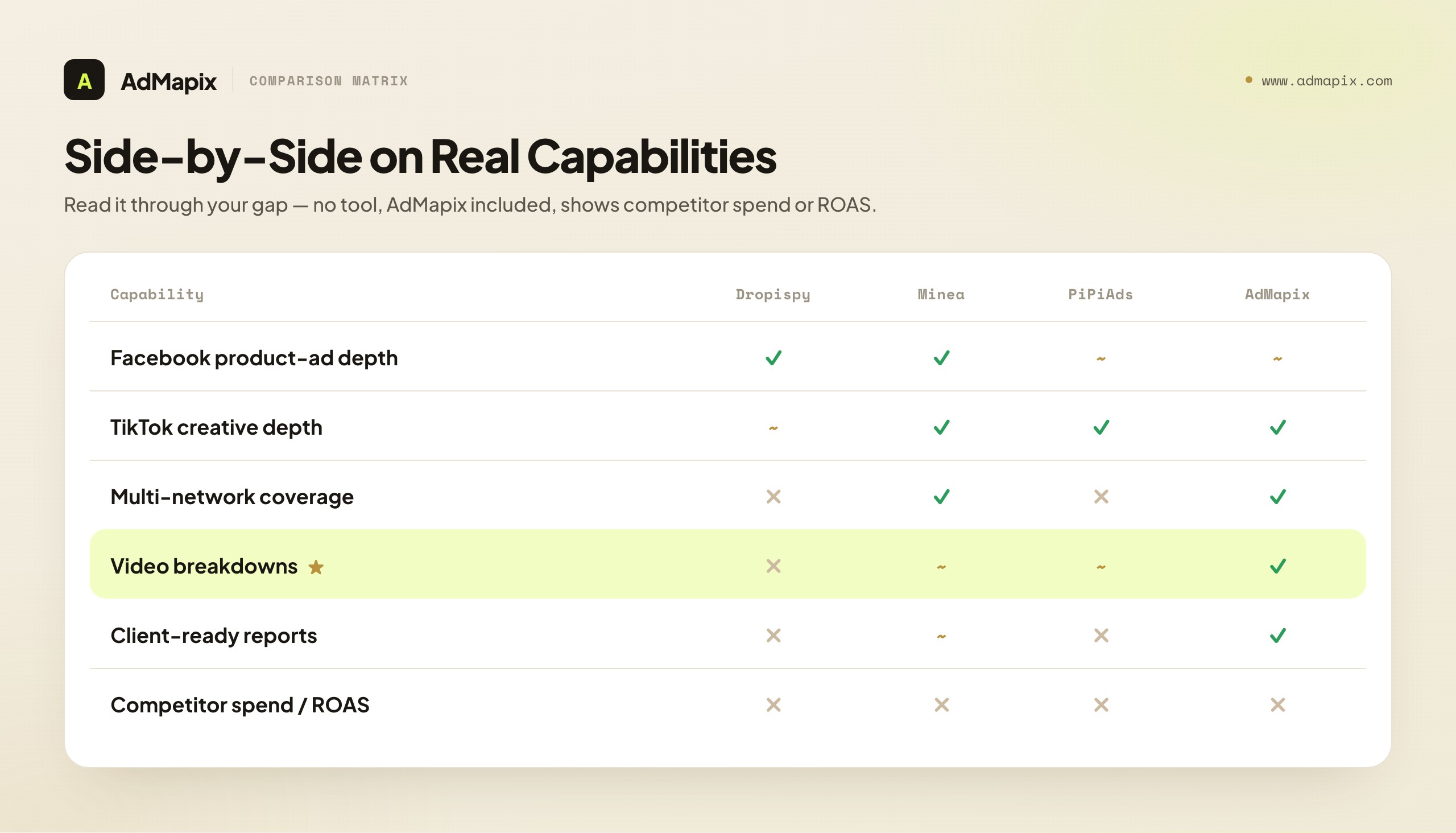Click Dropispy cross for Video breakdowns
Image resolution: width=1456 pixels, height=833 pixels.
773,566
